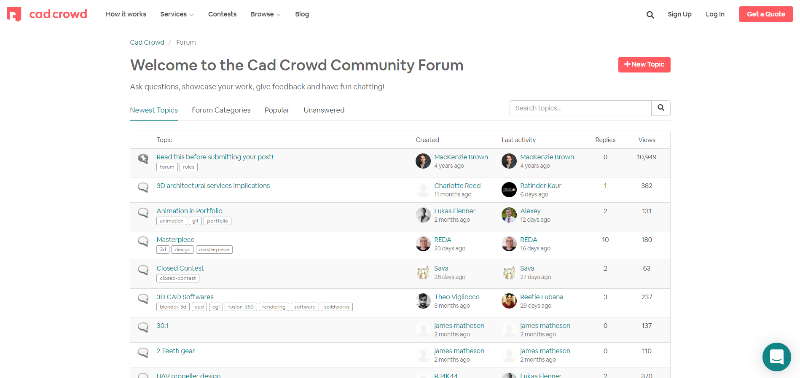Click the Log In link
The width and height of the screenshot is (800, 378).
click(x=715, y=14)
